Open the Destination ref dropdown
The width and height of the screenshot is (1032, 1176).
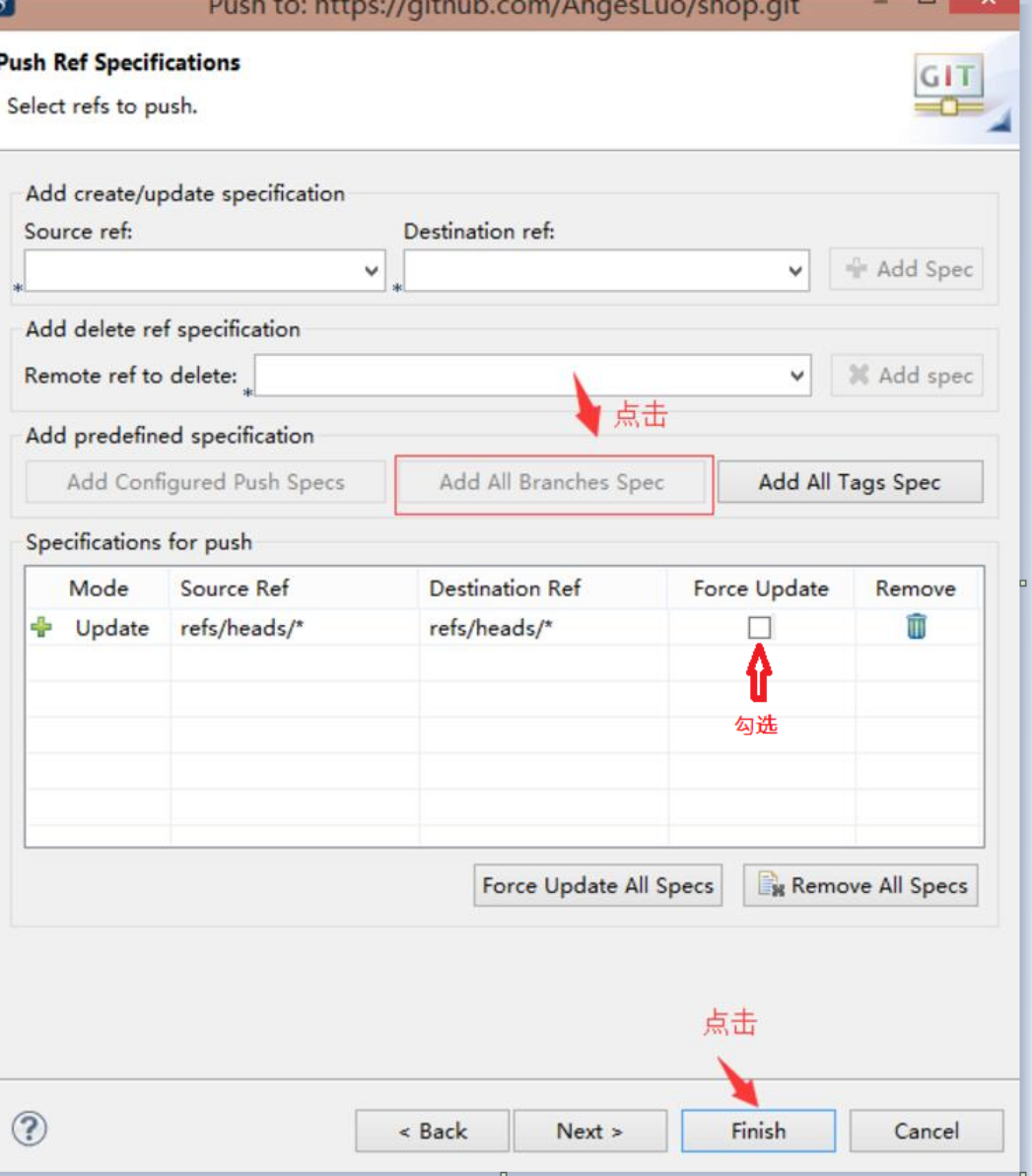pyautogui.click(x=794, y=270)
